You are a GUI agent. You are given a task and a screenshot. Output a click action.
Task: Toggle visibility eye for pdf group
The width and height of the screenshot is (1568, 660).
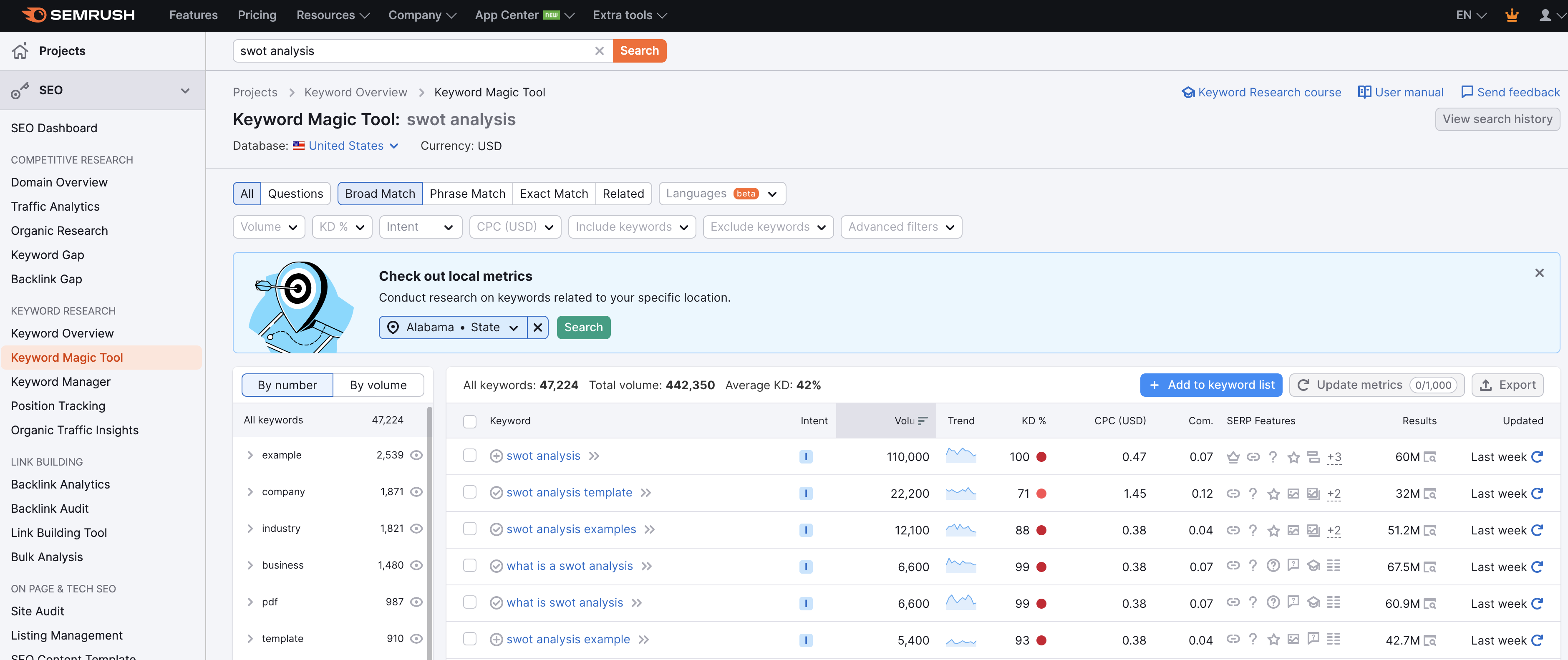coord(416,602)
